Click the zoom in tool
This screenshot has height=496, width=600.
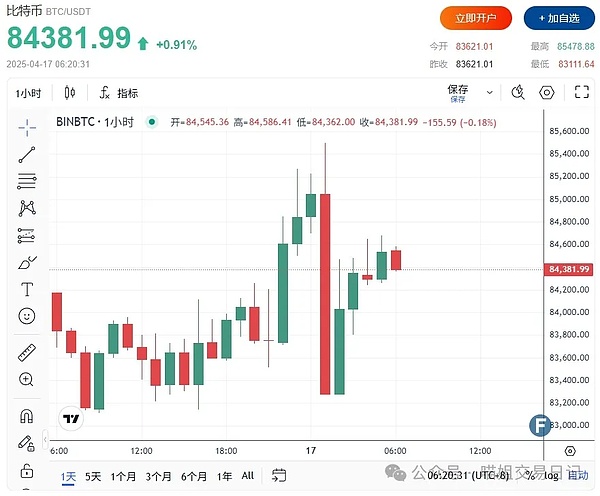coord(27,379)
